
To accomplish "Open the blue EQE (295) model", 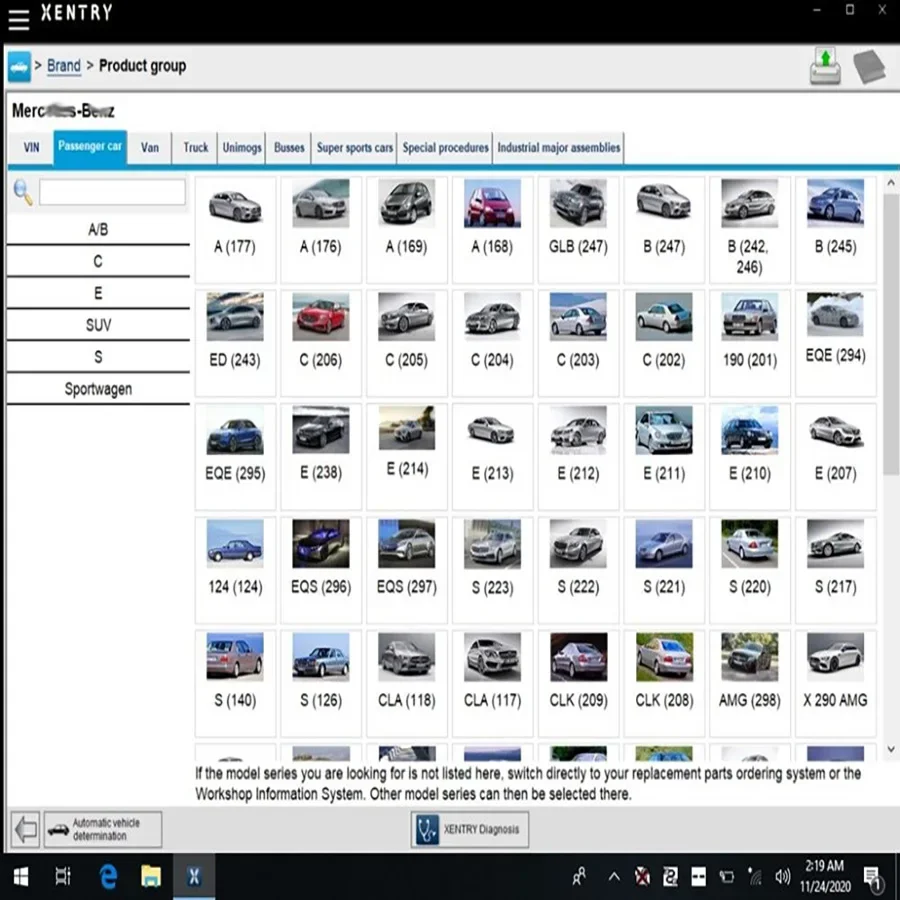I will [235, 456].
